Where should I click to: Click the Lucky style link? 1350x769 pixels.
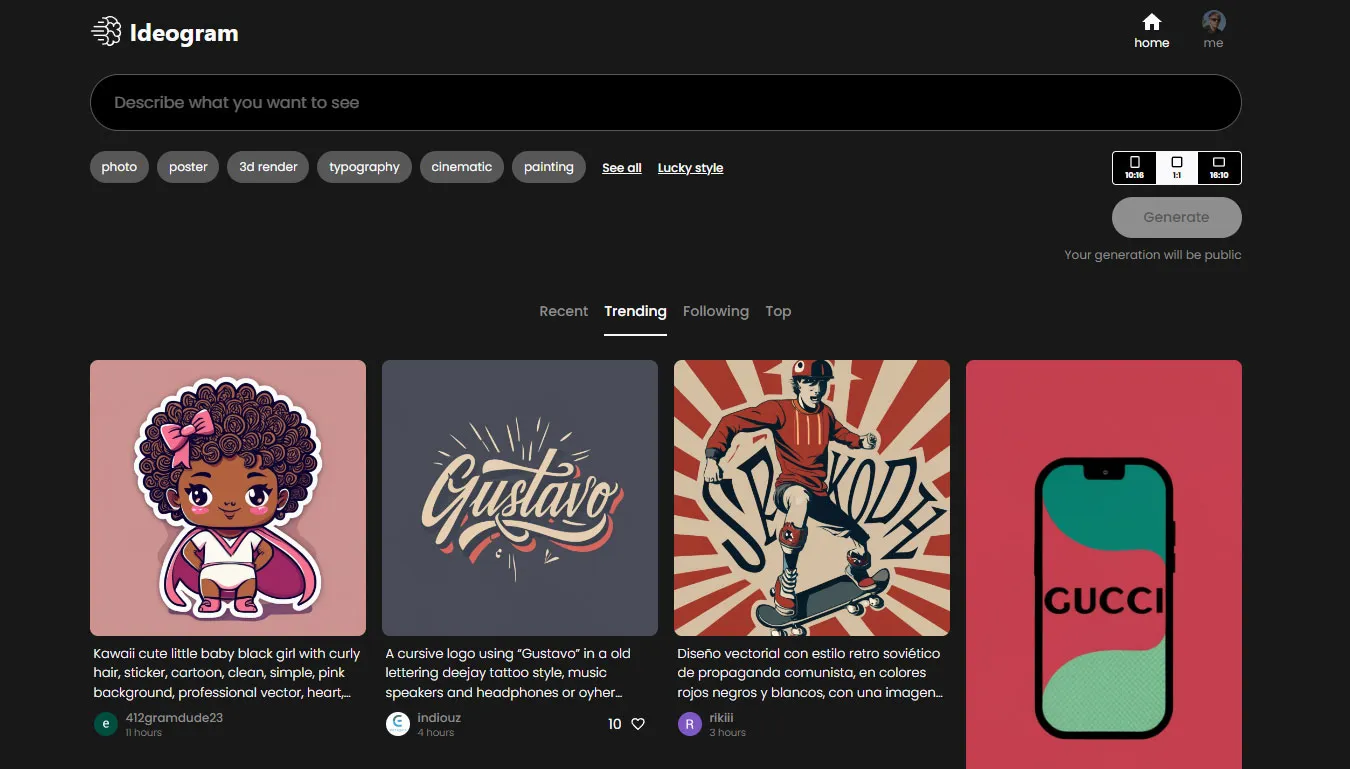[690, 168]
